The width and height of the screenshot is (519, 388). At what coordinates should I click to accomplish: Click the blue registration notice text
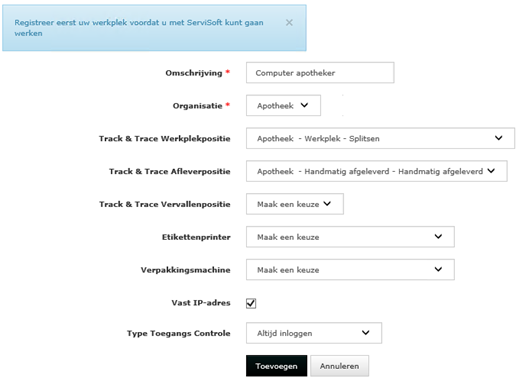click(x=139, y=28)
